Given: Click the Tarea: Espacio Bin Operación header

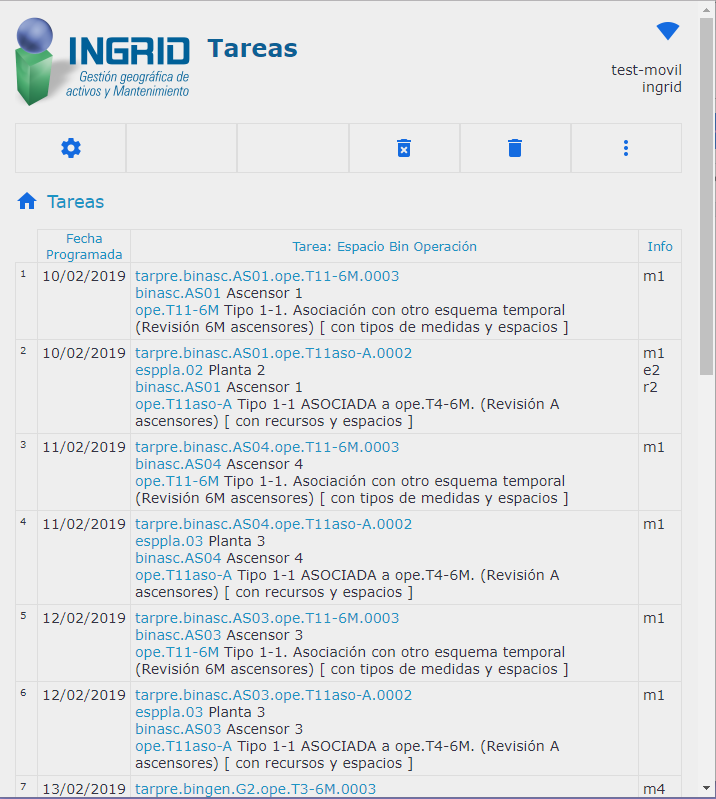Looking at the screenshot, I should point(384,246).
